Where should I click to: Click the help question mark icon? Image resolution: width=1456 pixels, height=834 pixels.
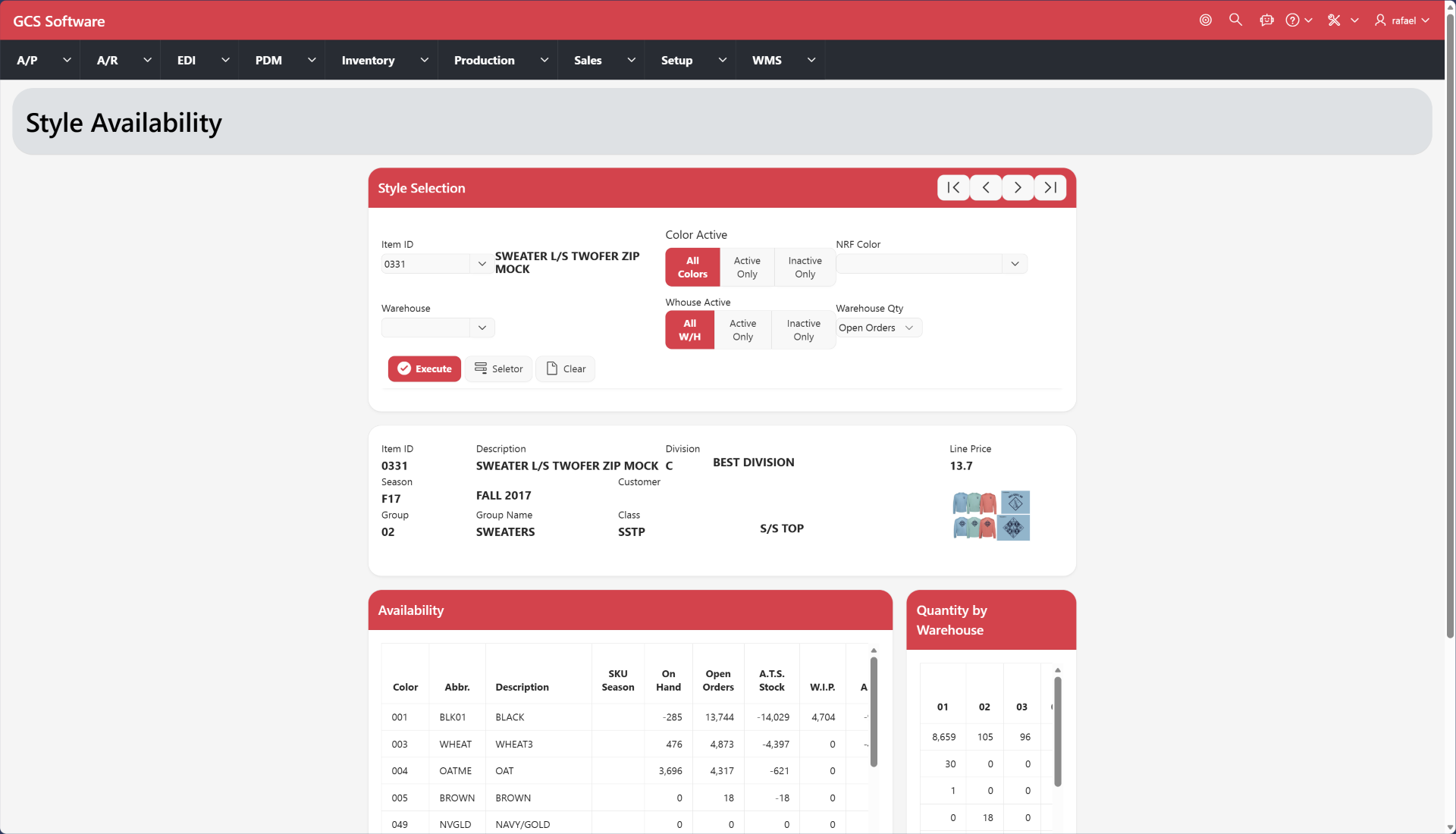1293,20
